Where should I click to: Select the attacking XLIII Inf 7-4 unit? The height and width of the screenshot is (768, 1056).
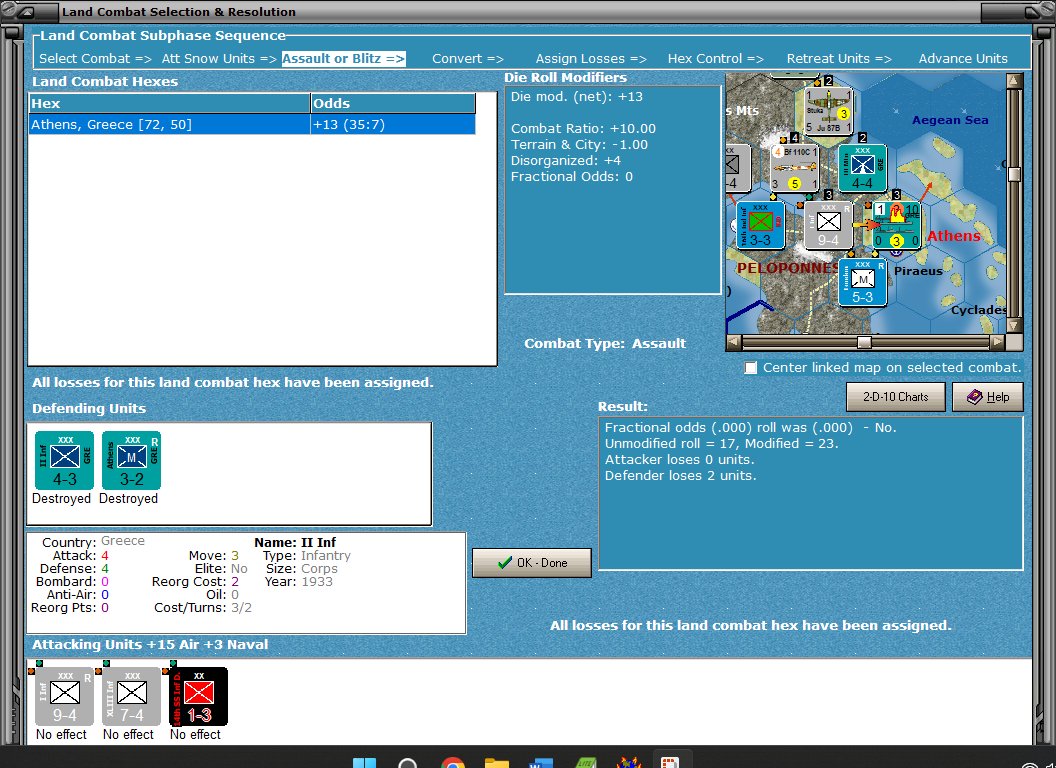131,697
